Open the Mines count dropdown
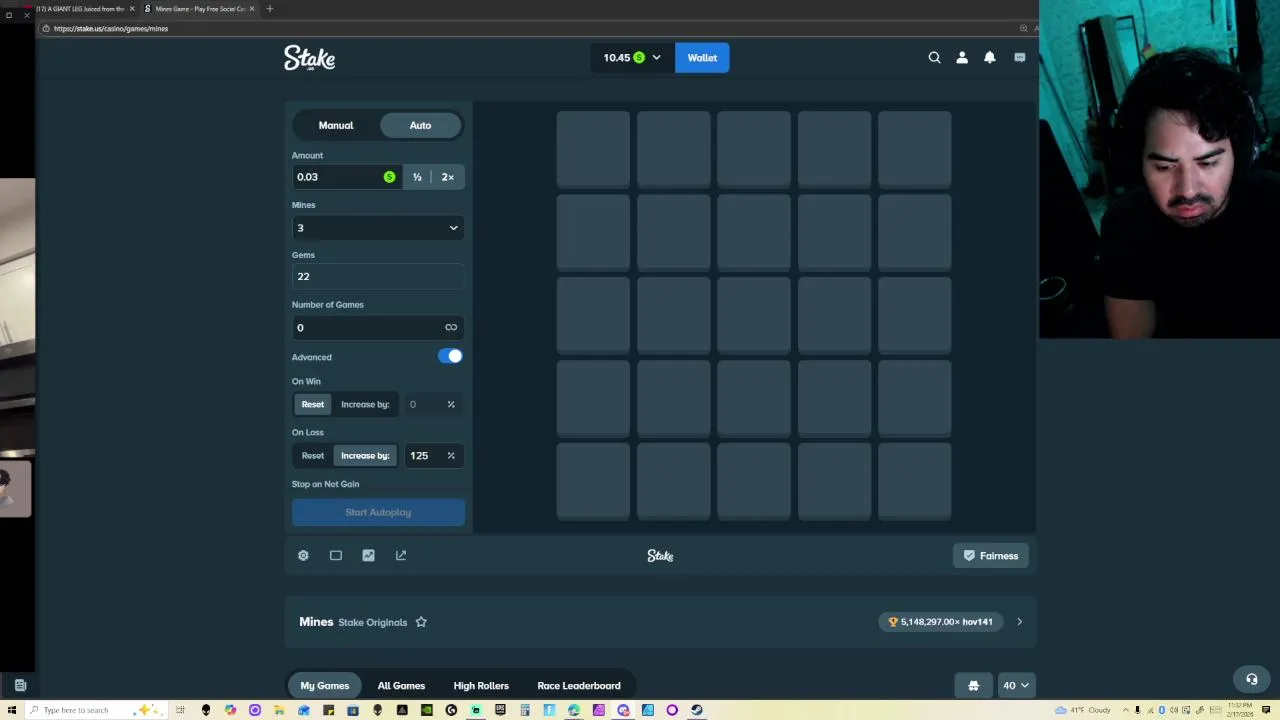 click(x=378, y=228)
